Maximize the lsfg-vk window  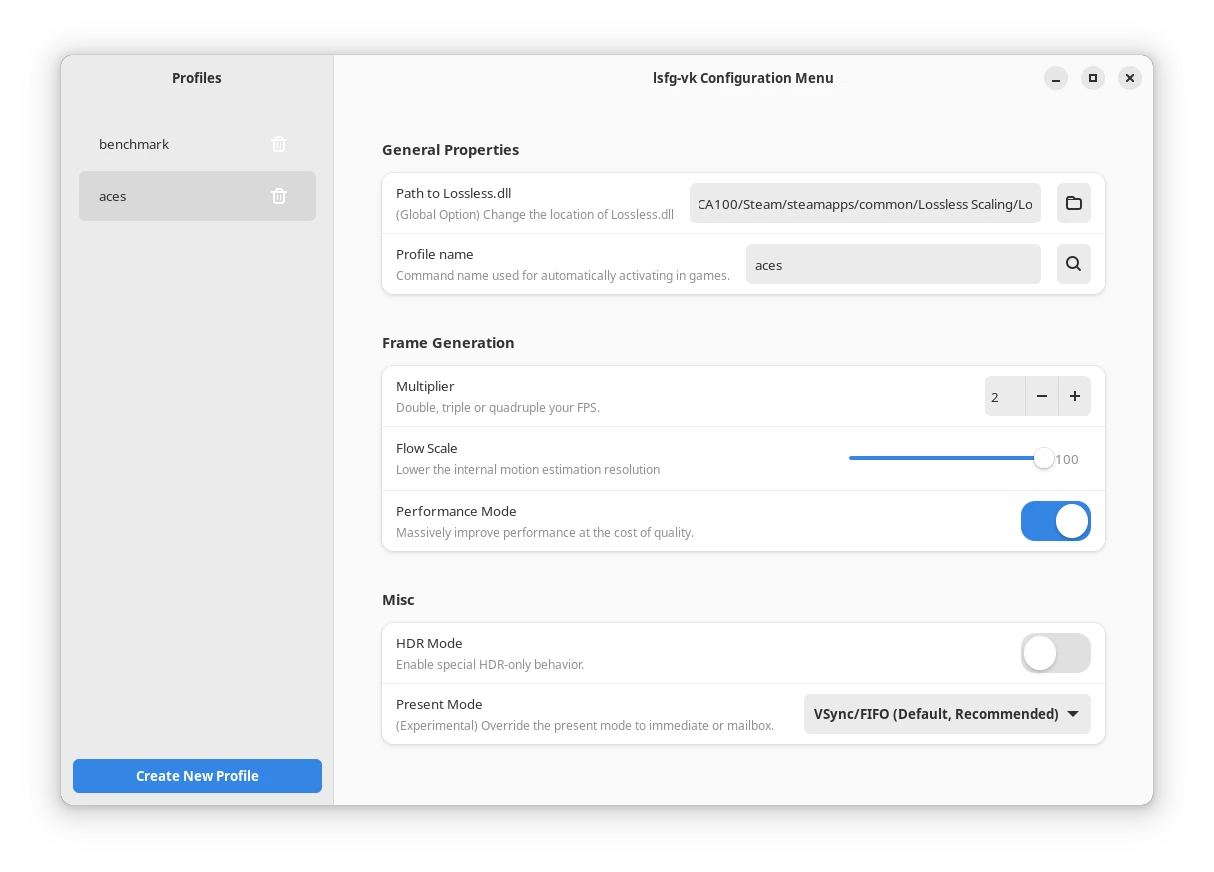click(x=1093, y=78)
